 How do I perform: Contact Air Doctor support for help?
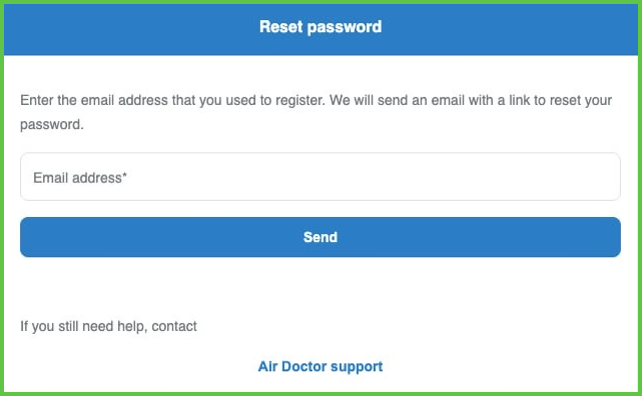[x=320, y=367]
